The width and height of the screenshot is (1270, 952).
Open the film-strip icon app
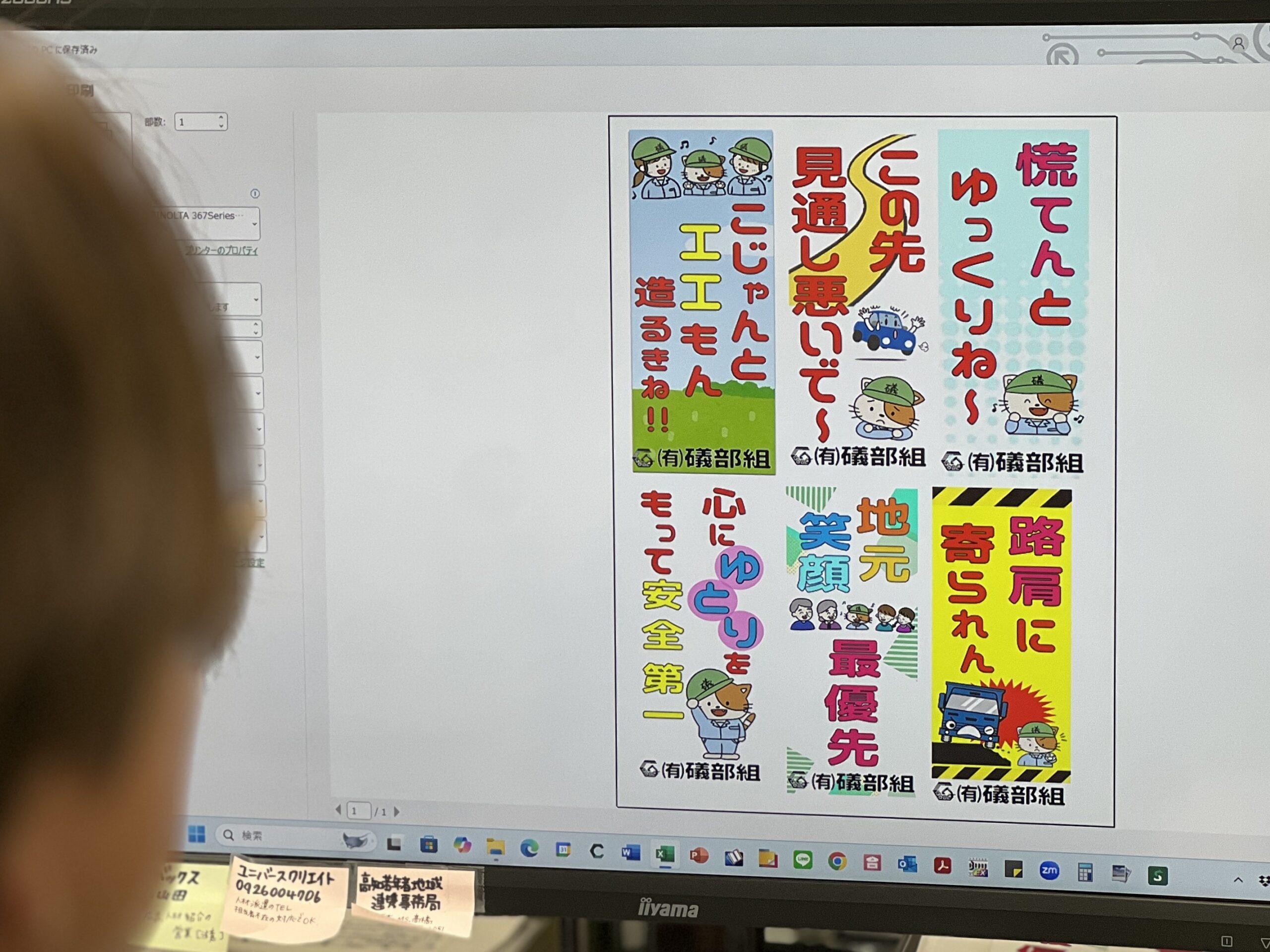(977, 867)
